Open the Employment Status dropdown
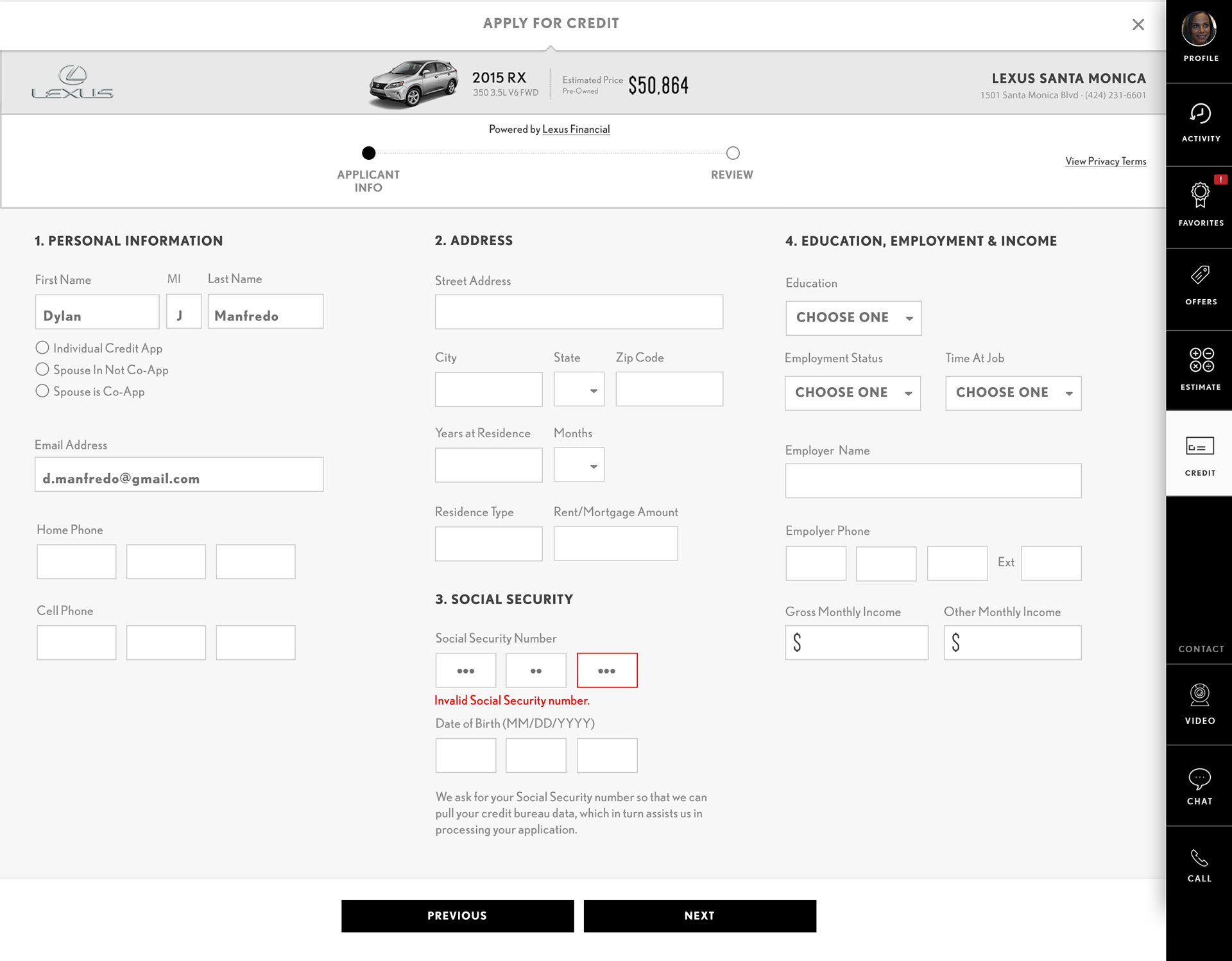 coord(852,393)
